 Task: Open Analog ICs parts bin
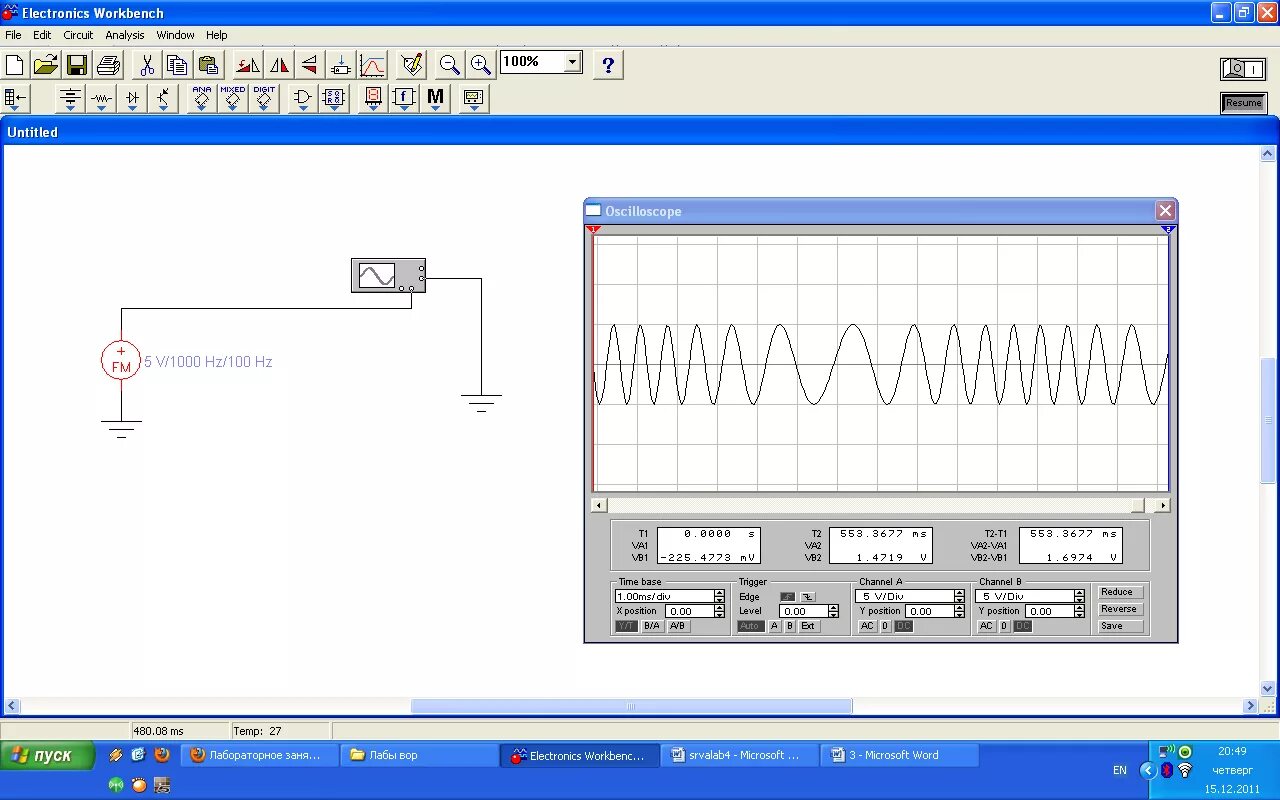coord(202,98)
